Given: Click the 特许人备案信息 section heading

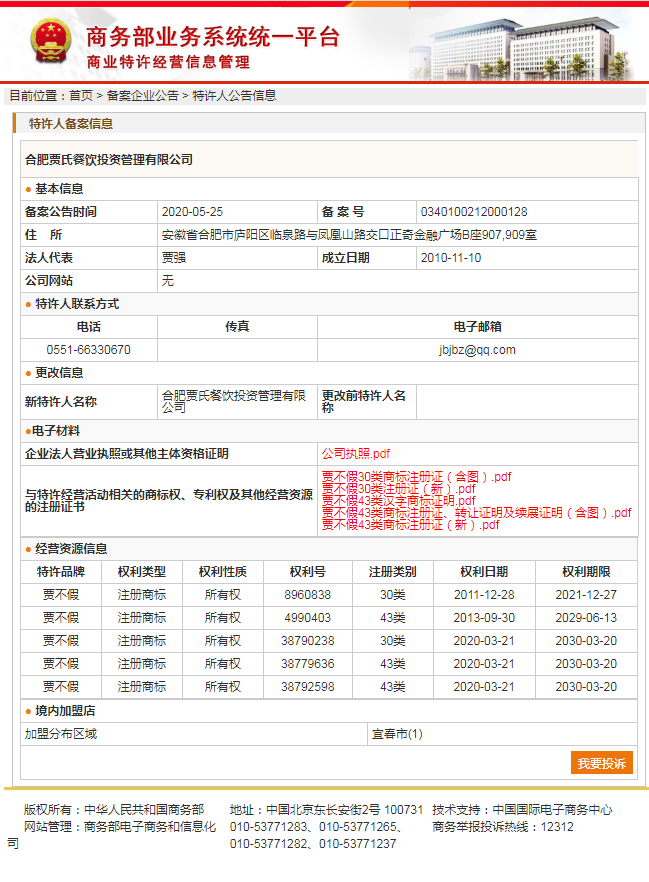Looking at the screenshot, I should click(x=71, y=124).
